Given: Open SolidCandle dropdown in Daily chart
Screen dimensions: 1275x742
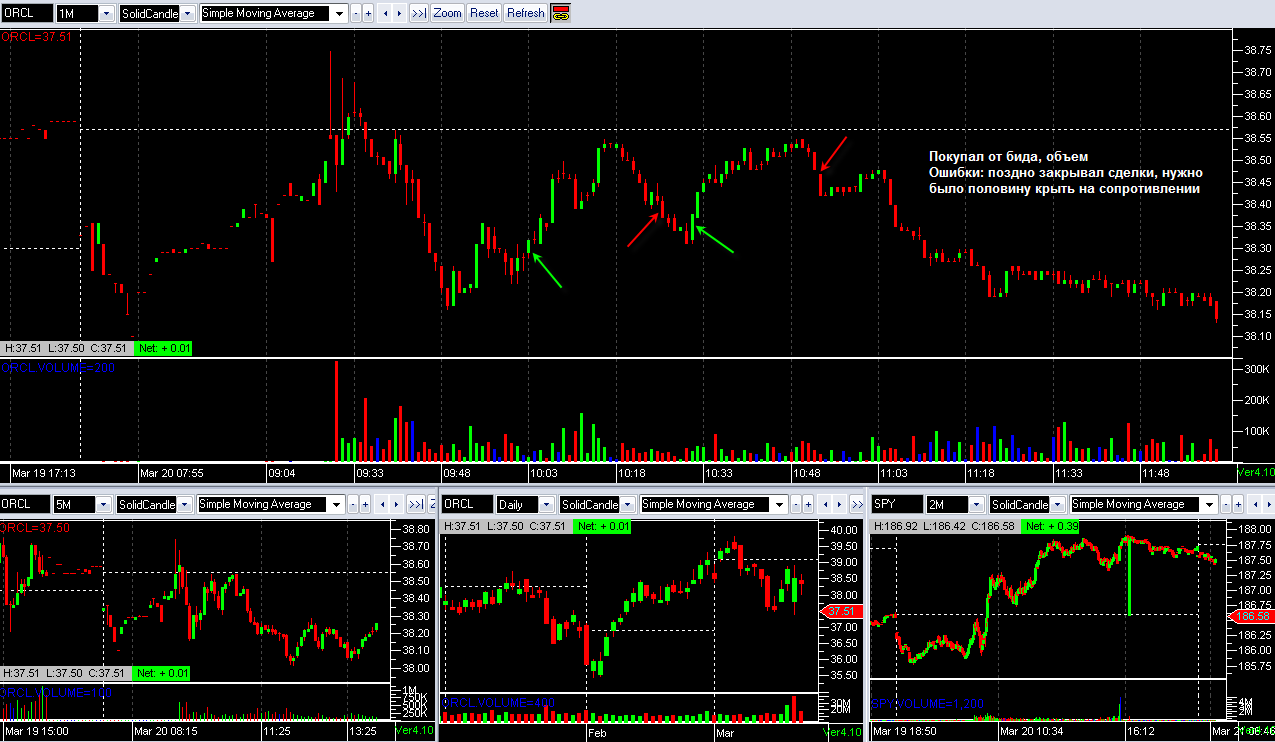Looking at the screenshot, I should tap(626, 504).
